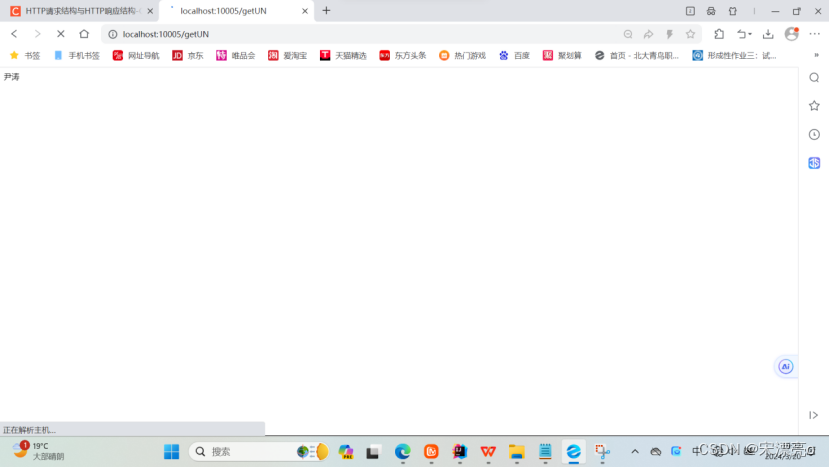Open the browser more options menu
Image resolution: width=830 pixels, height=467 pixels.
pyautogui.click(x=815, y=34)
